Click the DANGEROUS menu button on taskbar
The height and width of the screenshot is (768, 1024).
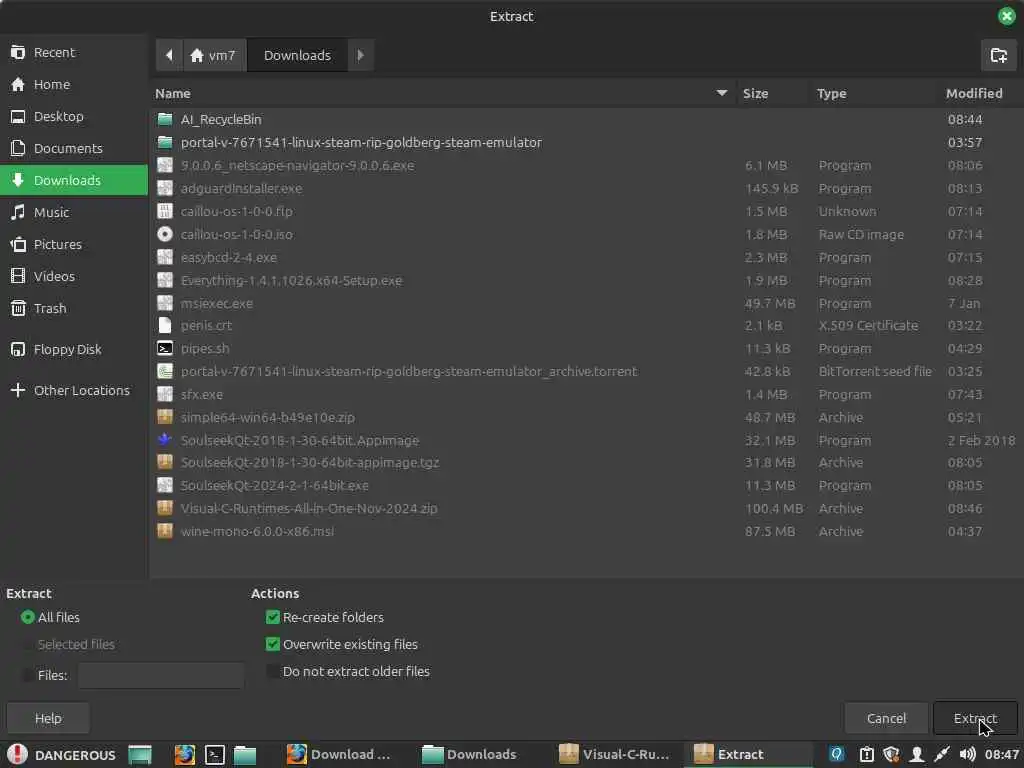point(62,755)
